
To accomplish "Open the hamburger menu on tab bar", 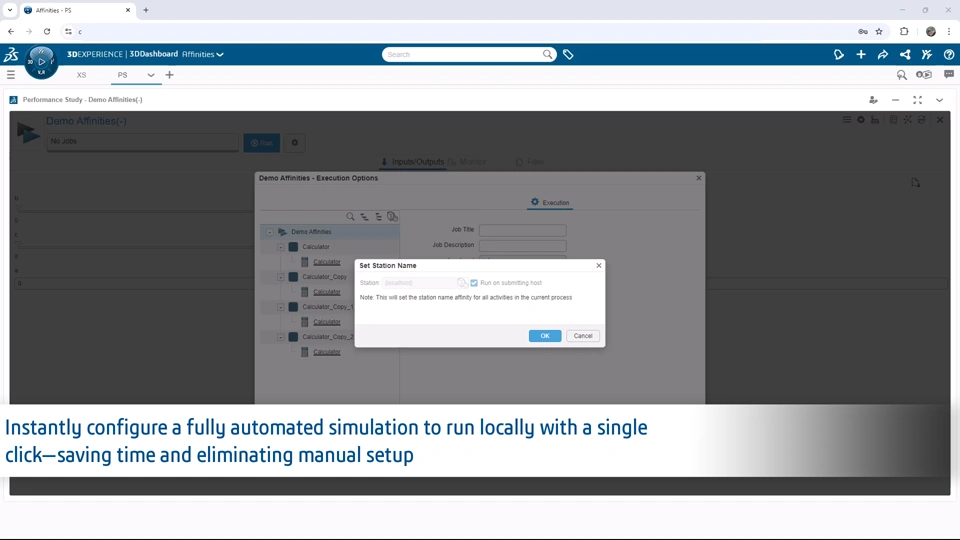I will coord(11,75).
